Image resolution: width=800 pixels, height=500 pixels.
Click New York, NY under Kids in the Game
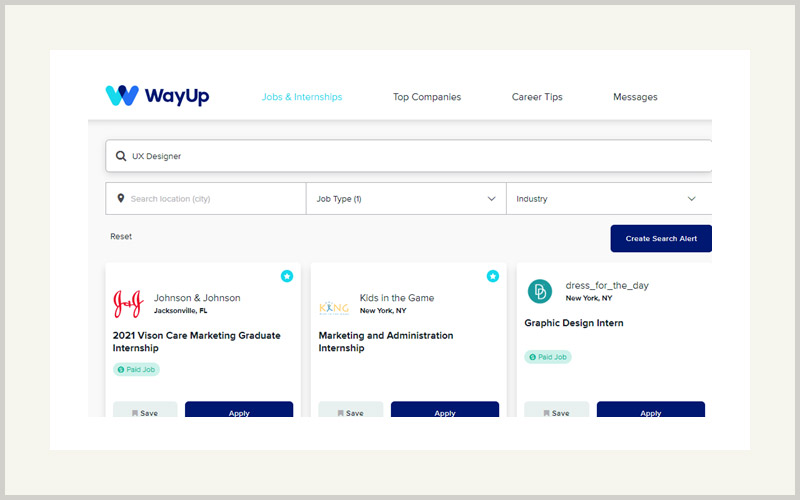click(x=383, y=311)
